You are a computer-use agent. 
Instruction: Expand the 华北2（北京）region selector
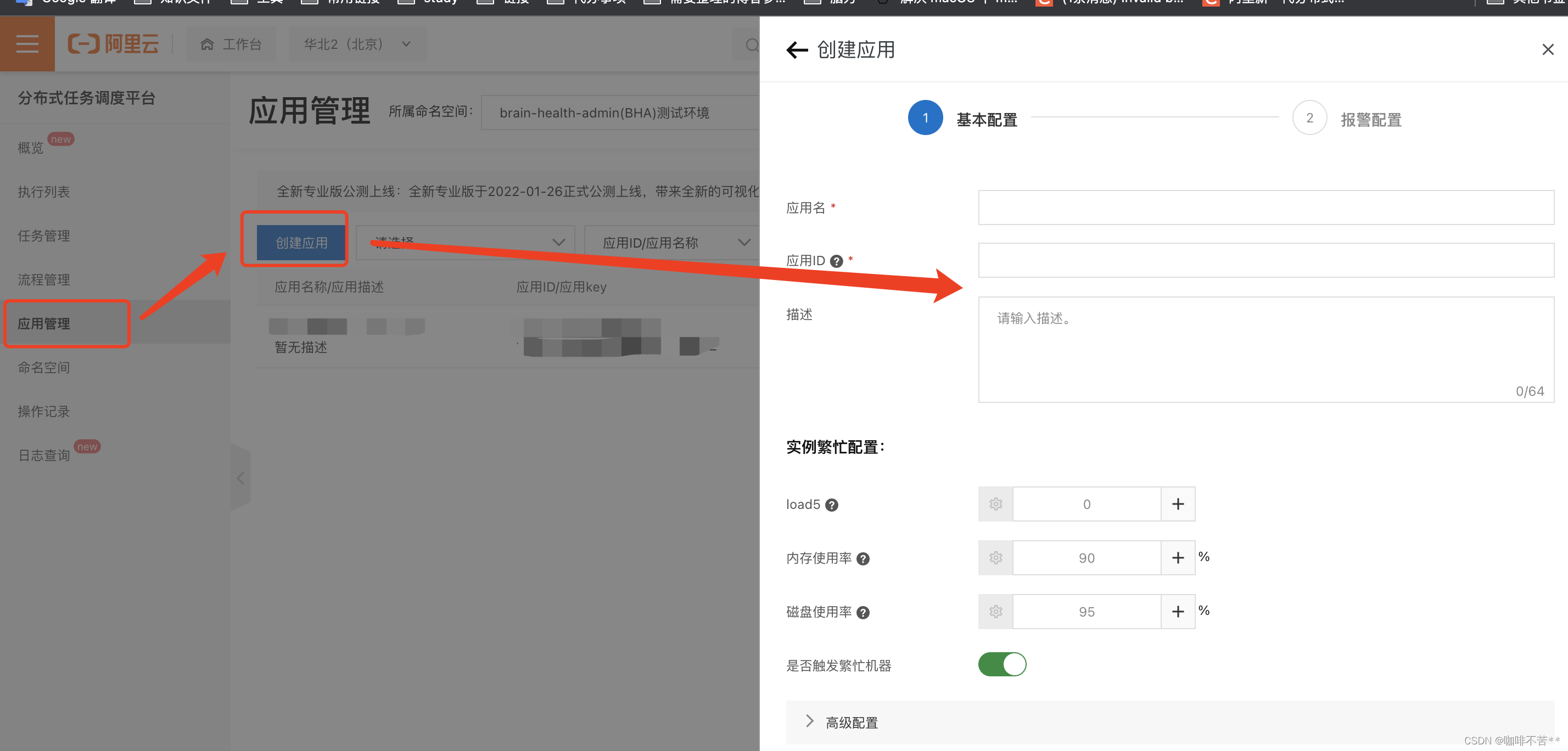(357, 44)
